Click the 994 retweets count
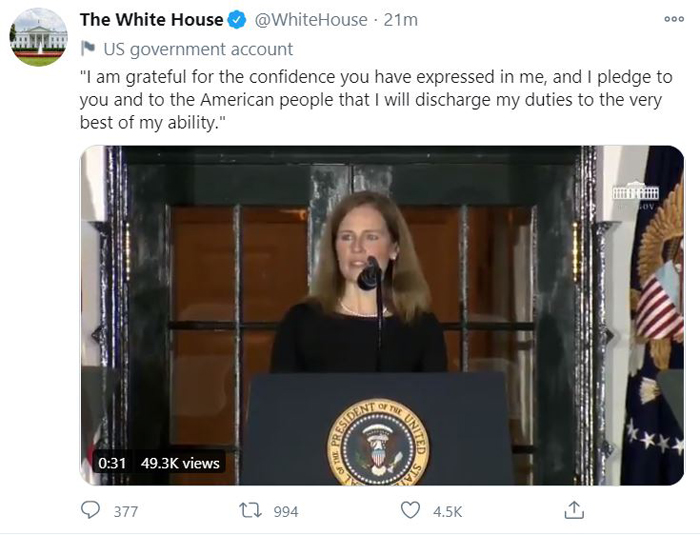Screen dimensions: 700x535 [286, 511]
